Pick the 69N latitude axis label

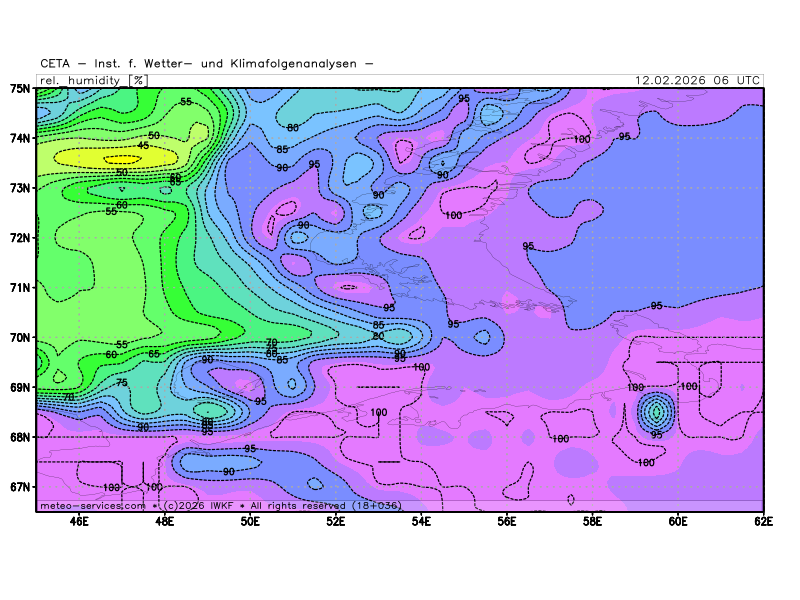pyautogui.click(x=20, y=388)
